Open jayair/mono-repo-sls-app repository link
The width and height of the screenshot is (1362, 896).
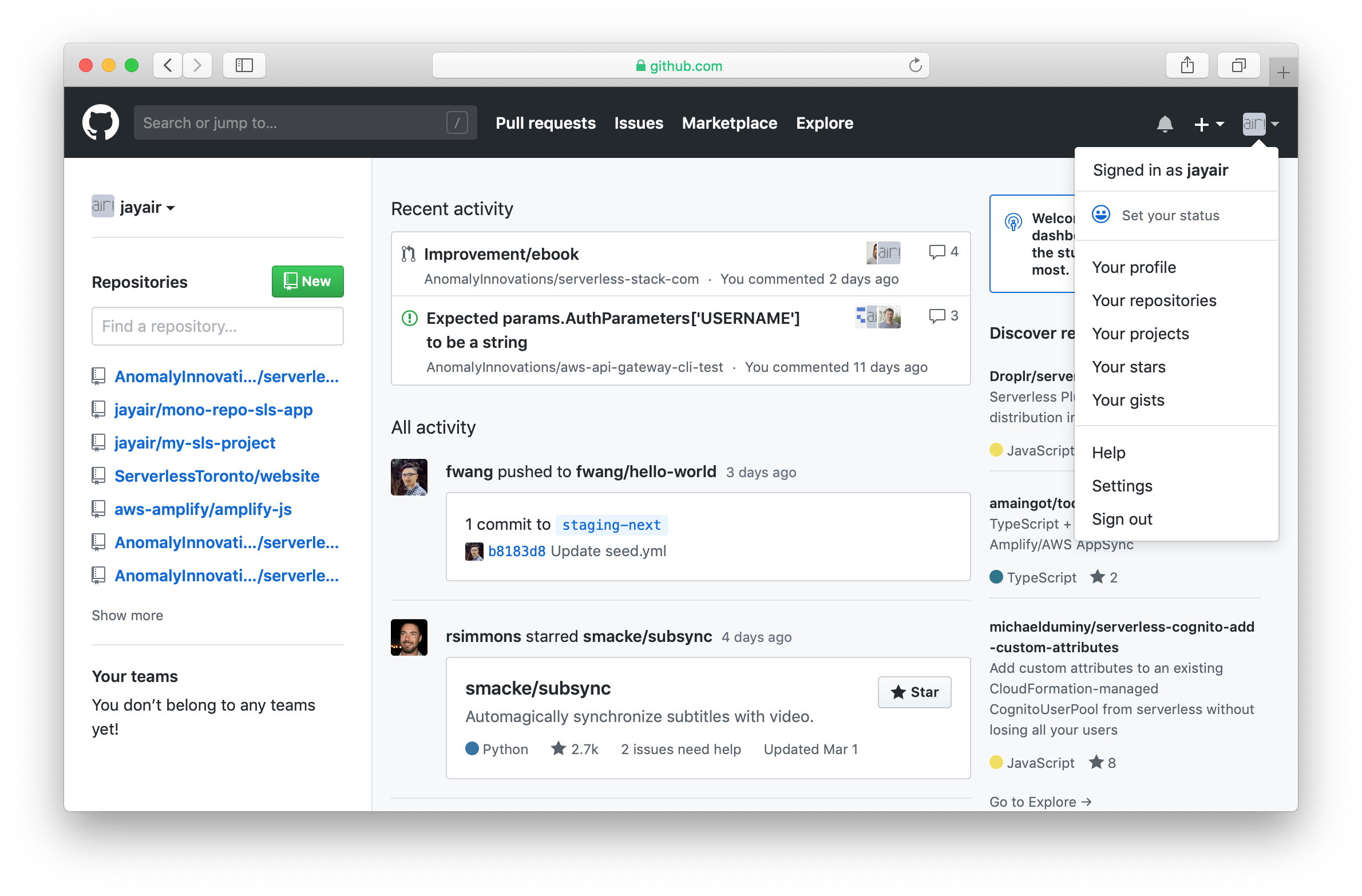(x=213, y=410)
